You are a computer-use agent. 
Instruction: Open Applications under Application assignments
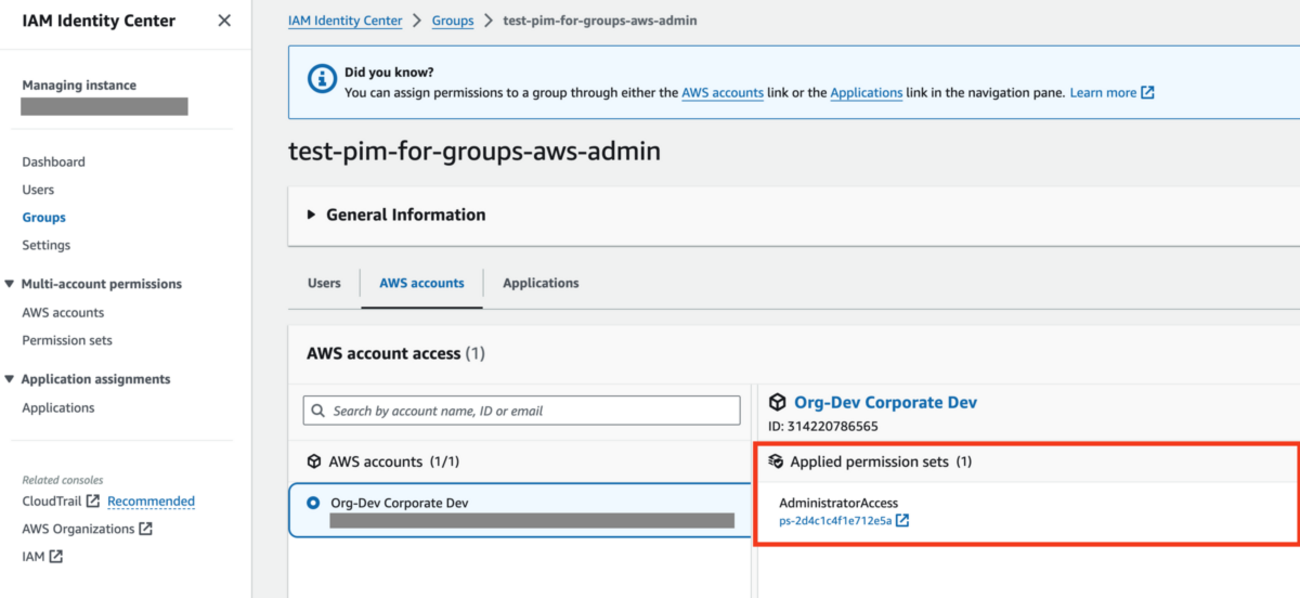(58, 408)
